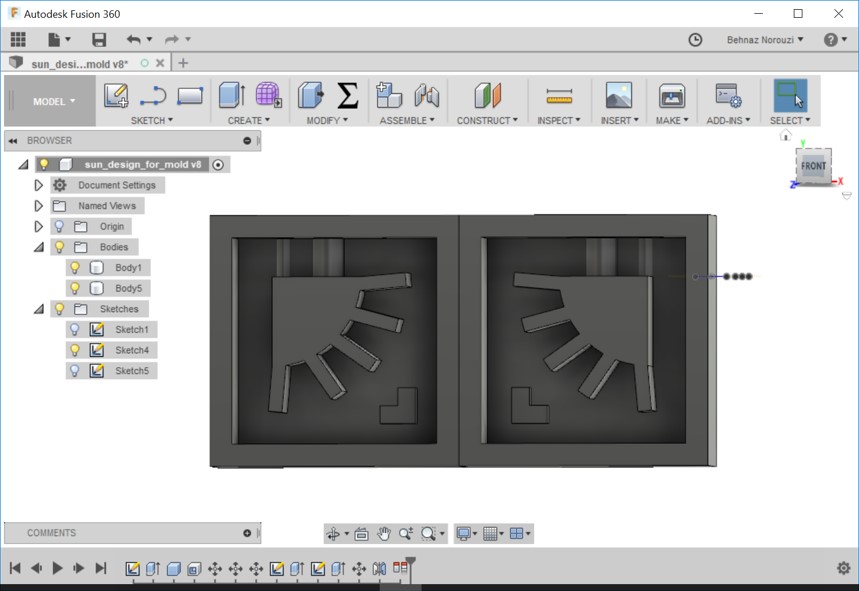Select the Press Pull tool
Image resolution: width=859 pixels, height=591 pixels.
coord(311,95)
